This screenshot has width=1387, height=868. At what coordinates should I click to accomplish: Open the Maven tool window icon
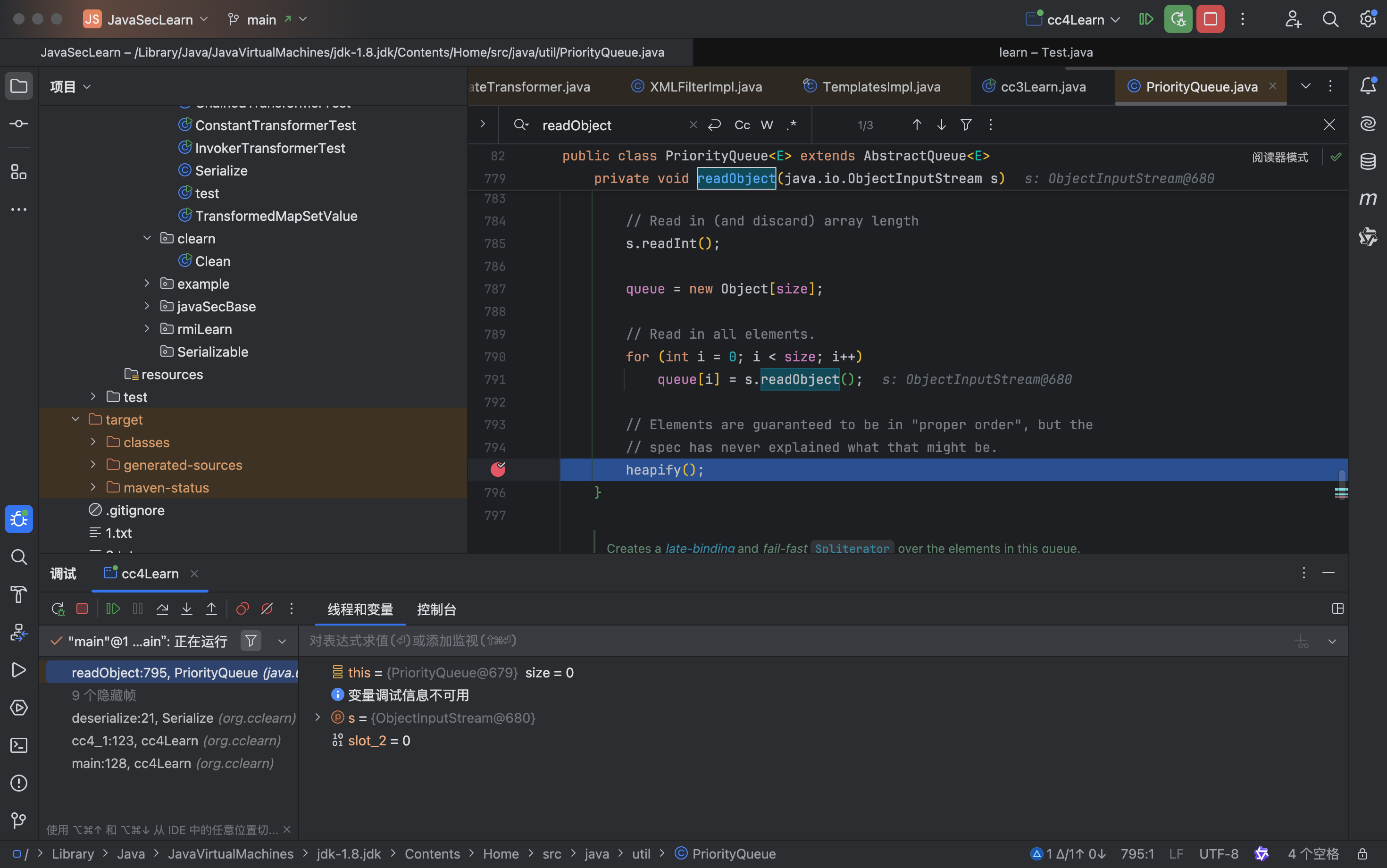[1368, 199]
